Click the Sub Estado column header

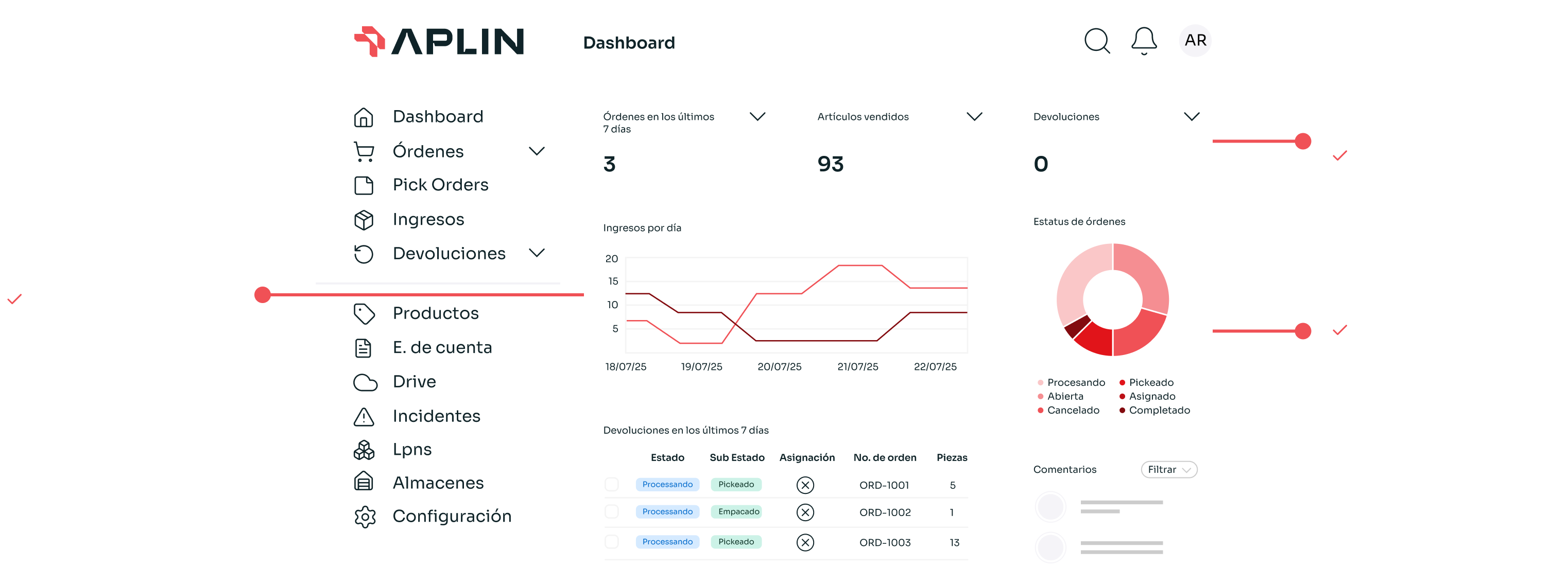(x=736, y=457)
